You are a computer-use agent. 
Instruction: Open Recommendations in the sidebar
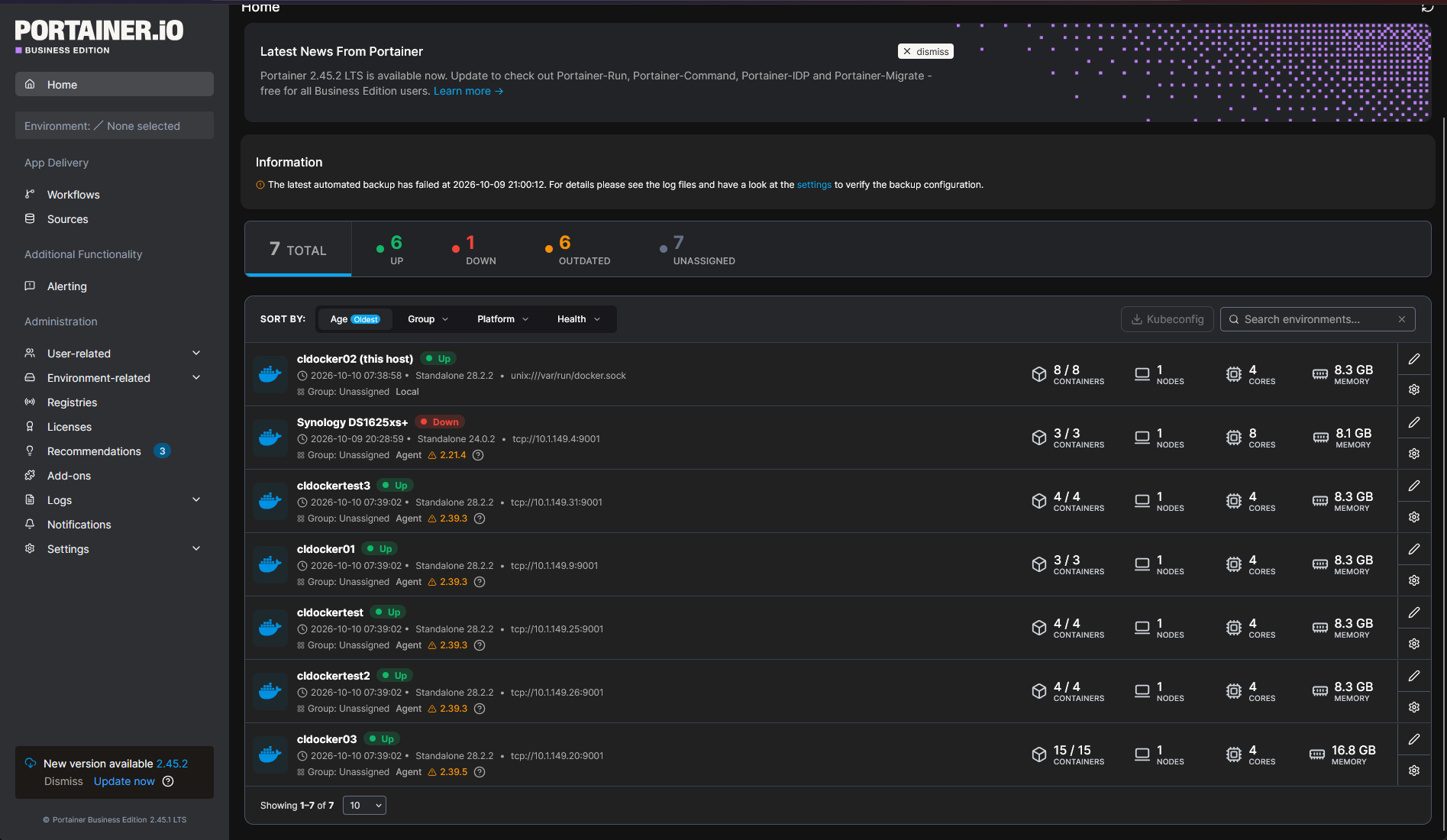[x=94, y=451]
